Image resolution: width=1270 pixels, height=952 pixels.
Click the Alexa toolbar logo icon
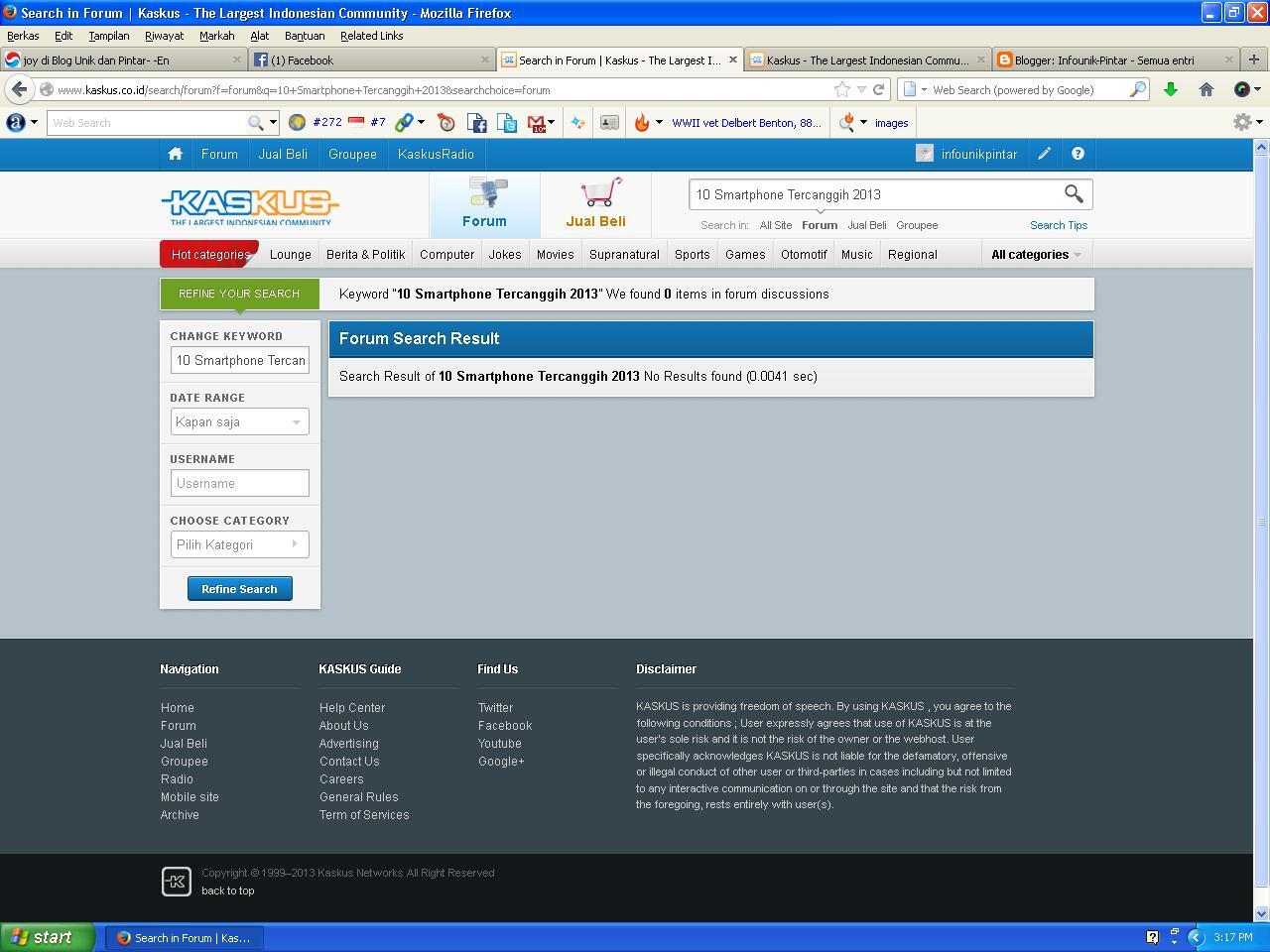click(x=16, y=123)
